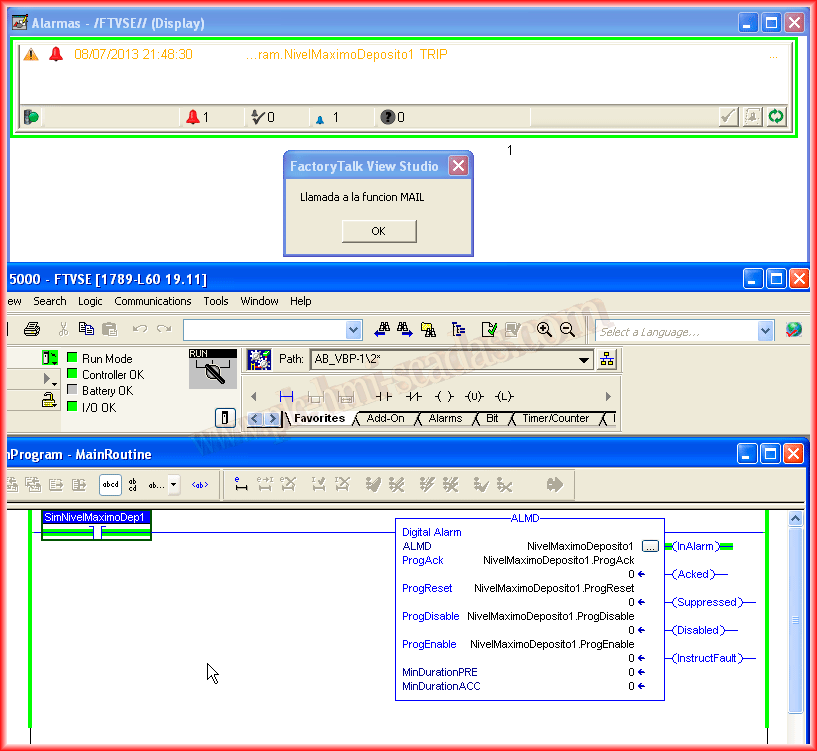Viewport: 817px width, 751px height.
Task: Add an examine-if-closed contact instruction
Action: click(x=383, y=397)
